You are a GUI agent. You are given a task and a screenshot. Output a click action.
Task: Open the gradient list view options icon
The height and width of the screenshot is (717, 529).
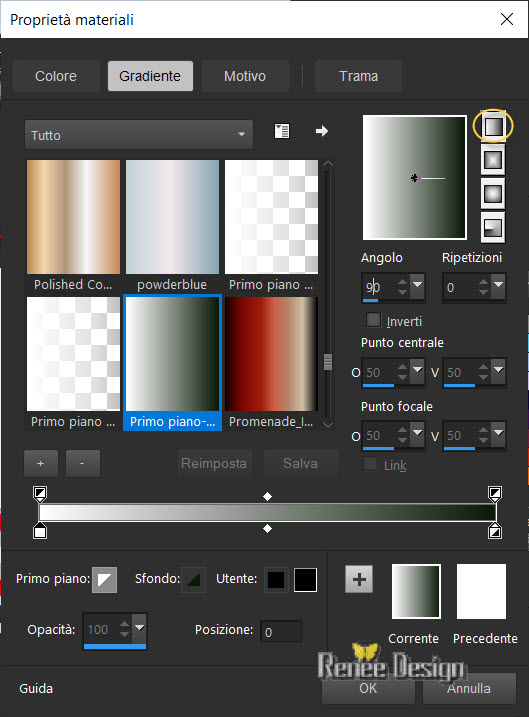(282, 131)
